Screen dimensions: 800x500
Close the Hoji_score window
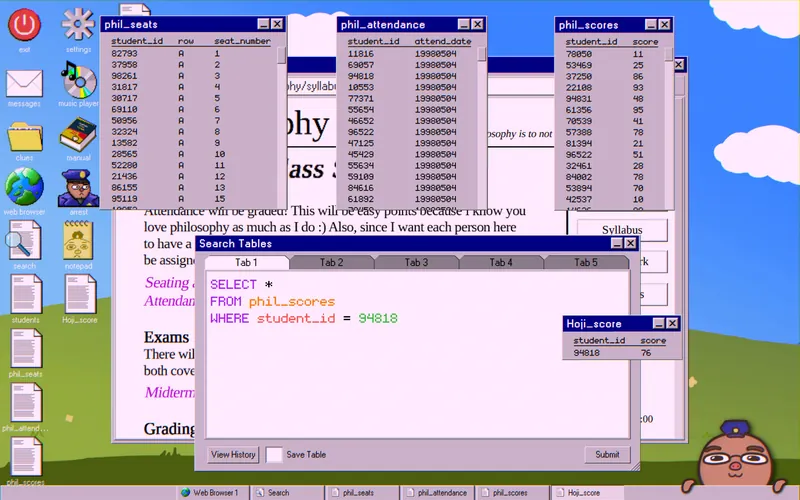click(672, 323)
